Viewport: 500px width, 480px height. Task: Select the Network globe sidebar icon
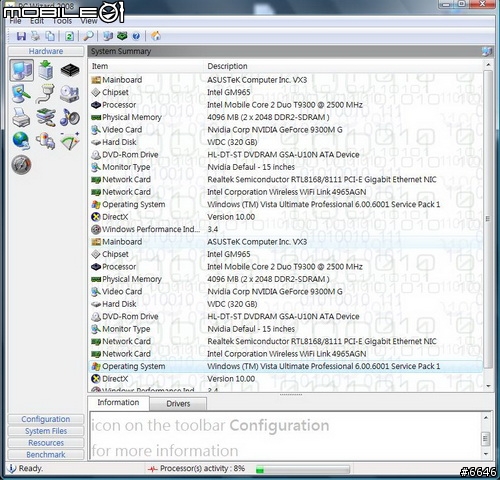(x=21, y=141)
